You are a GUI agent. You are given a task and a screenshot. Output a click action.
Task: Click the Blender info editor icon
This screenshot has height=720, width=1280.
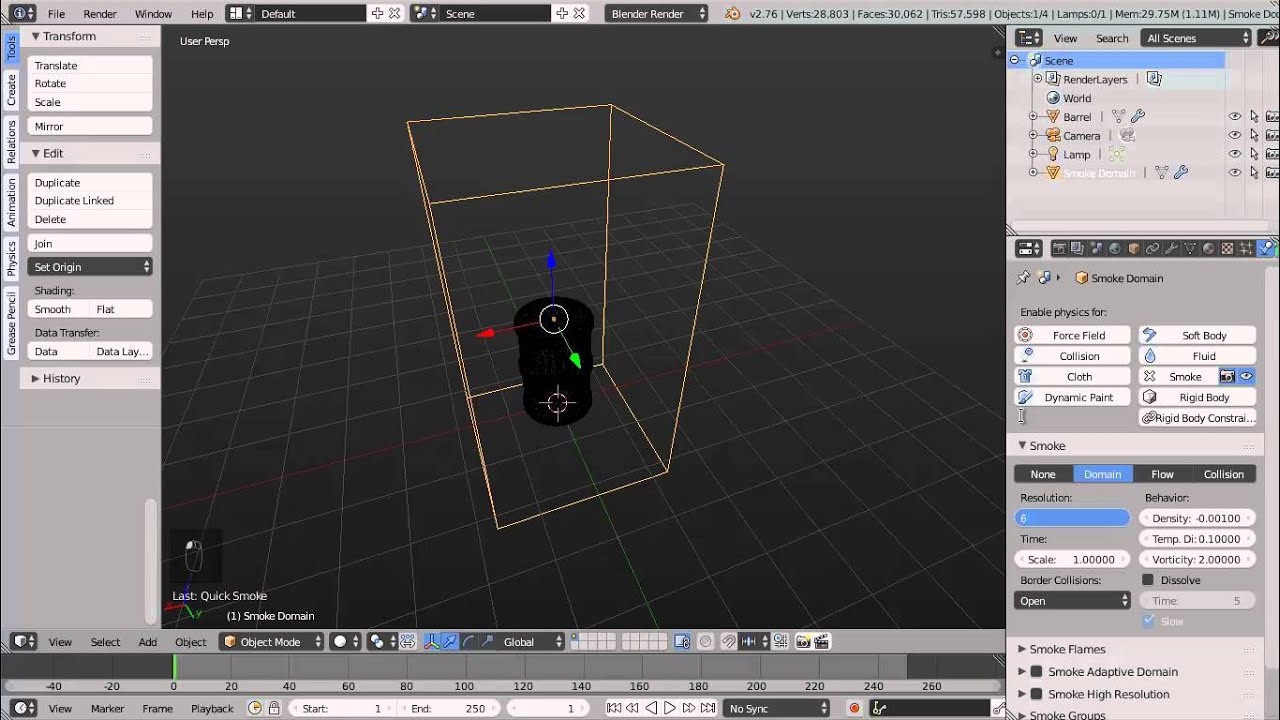23,13
